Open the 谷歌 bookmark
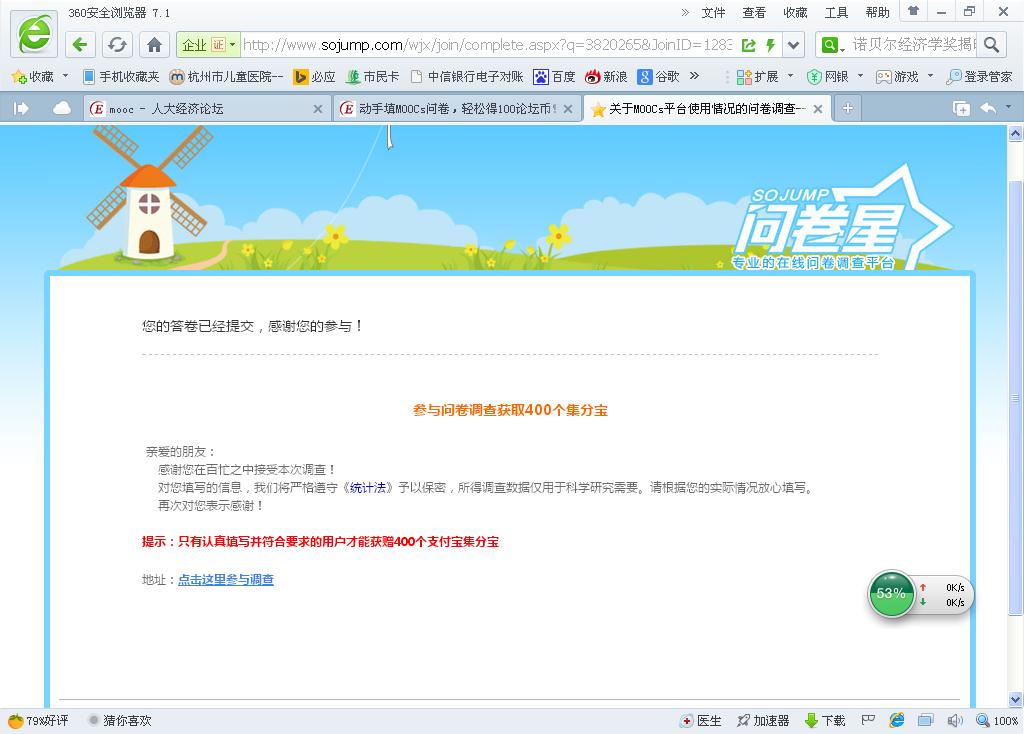Viewport: 1024px width, 734px height. point(658,77)
